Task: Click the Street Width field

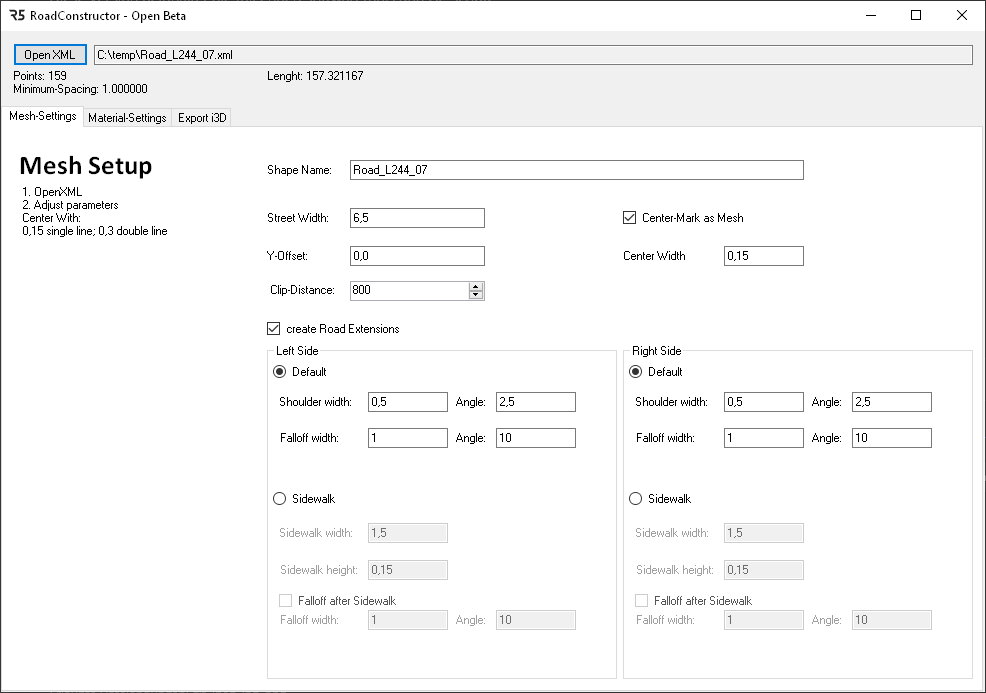Action: [x=418, y=218]
